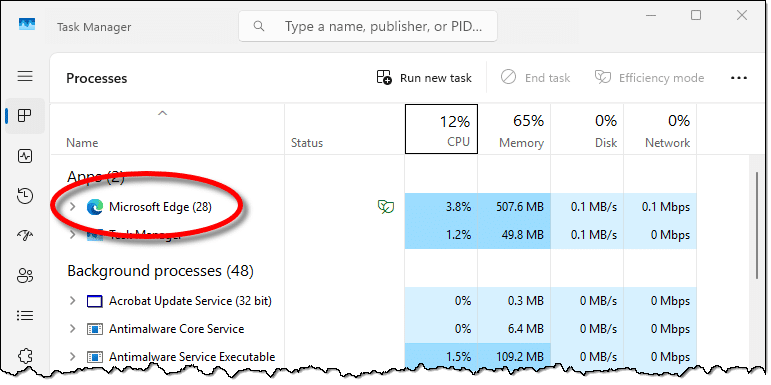Open the hamburger navigation menu
771x385 pixels.
[25, 76]
